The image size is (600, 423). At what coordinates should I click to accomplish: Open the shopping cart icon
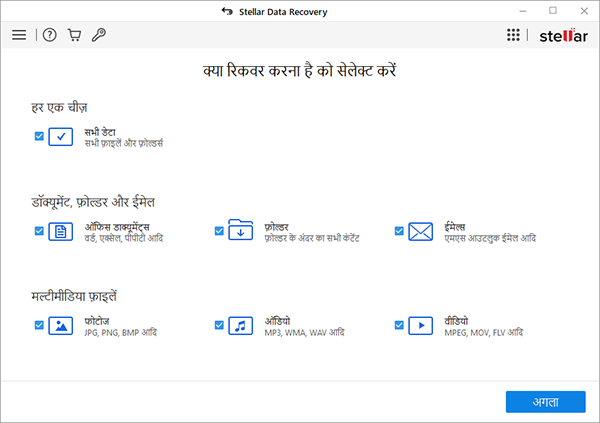[x=74, y=35]
